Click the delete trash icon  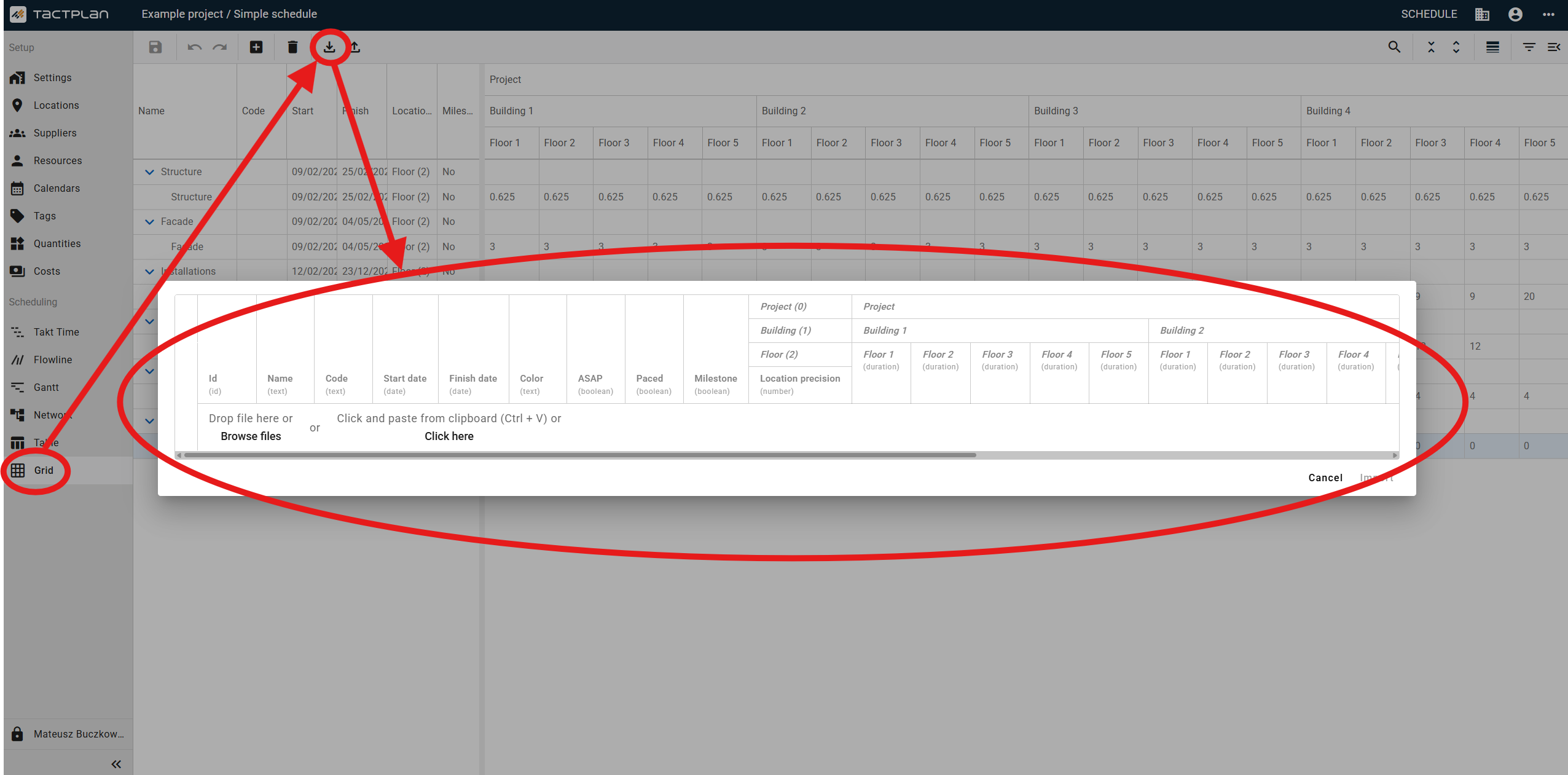coord(293,47)
